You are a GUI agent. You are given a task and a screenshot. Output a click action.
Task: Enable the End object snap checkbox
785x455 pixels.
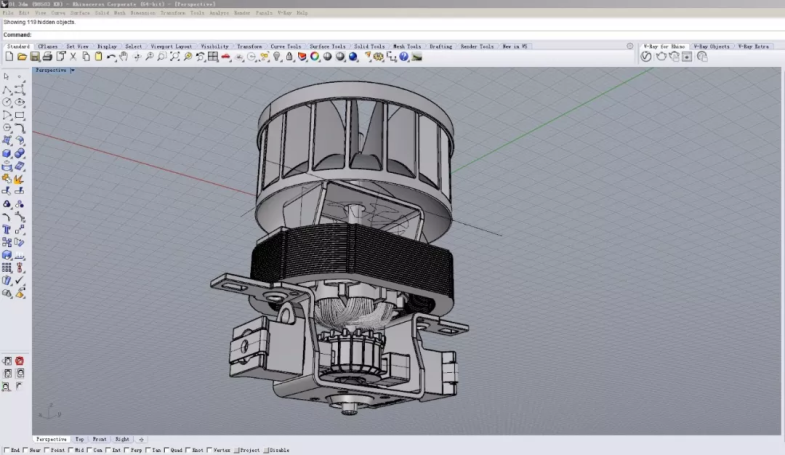pos(7,451)
